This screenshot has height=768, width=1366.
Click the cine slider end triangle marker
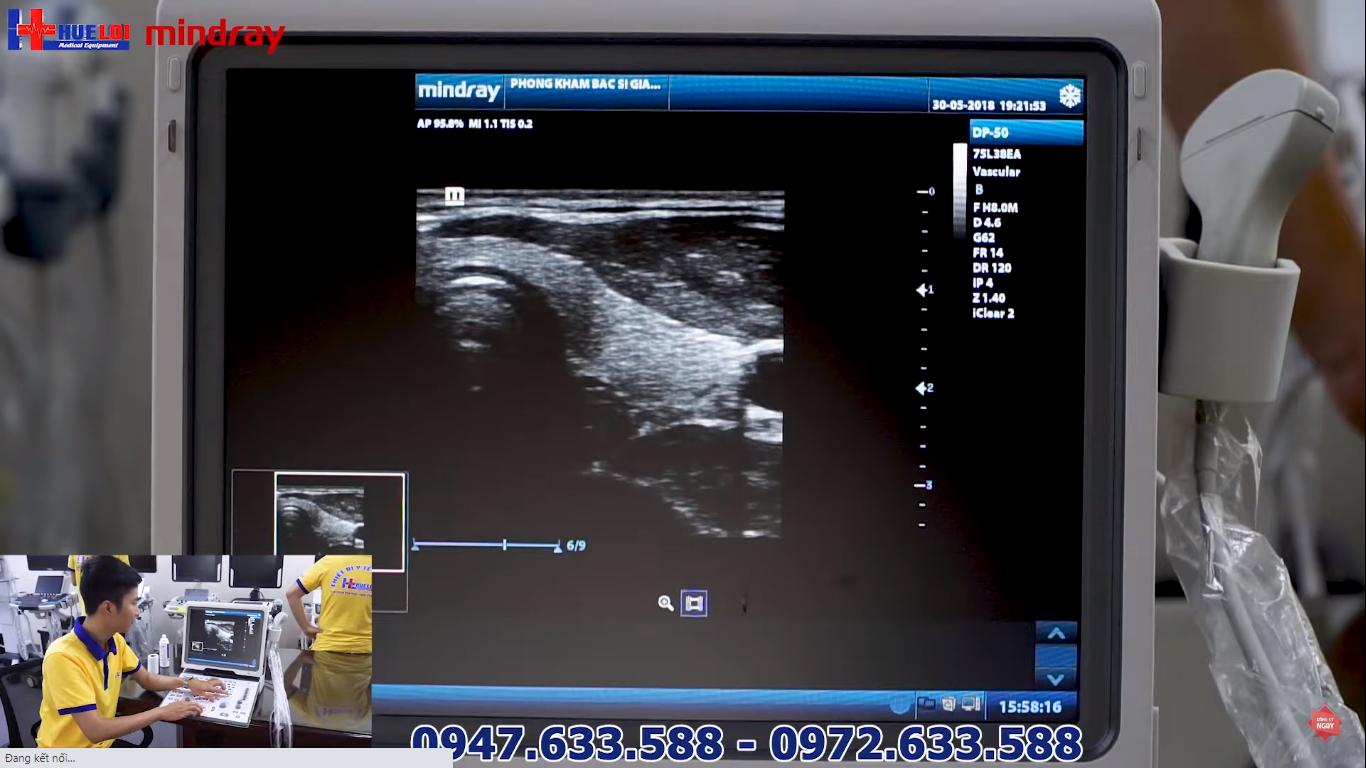click(557, 546)
